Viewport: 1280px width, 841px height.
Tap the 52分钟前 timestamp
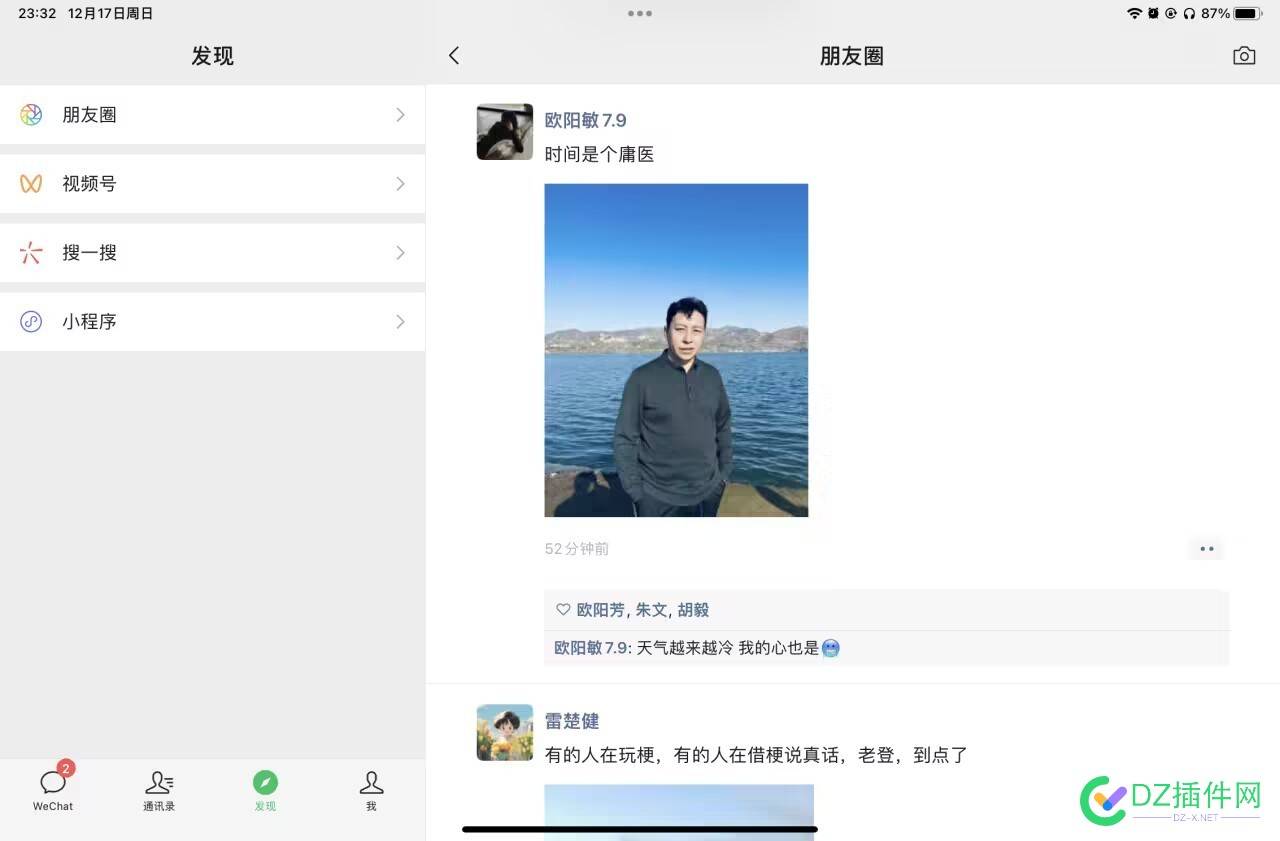click(x=577, y=549)
